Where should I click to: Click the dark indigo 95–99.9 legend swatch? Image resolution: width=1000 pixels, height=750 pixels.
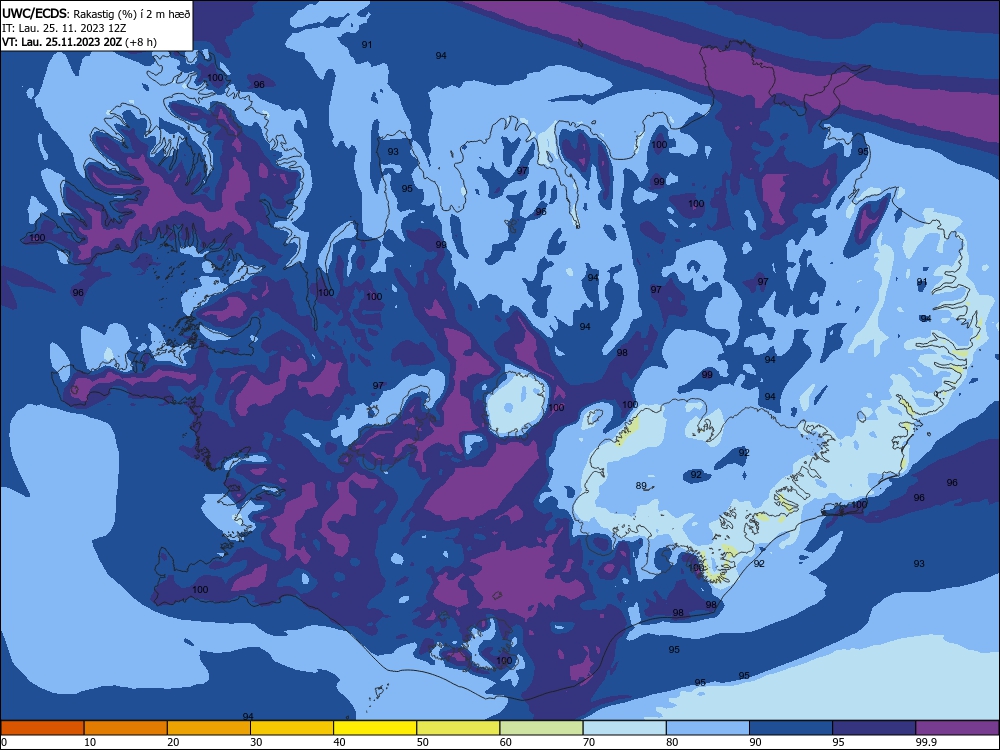(x=874, y=728)
